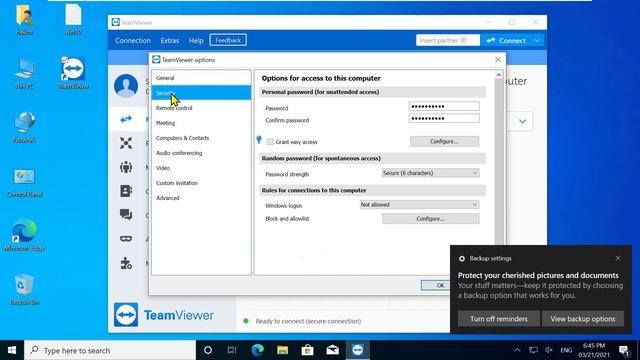Screen dimensions: 640x360
Task: Open Remote Control tab in TeamViewer sidebar
Action: point(126,119)
